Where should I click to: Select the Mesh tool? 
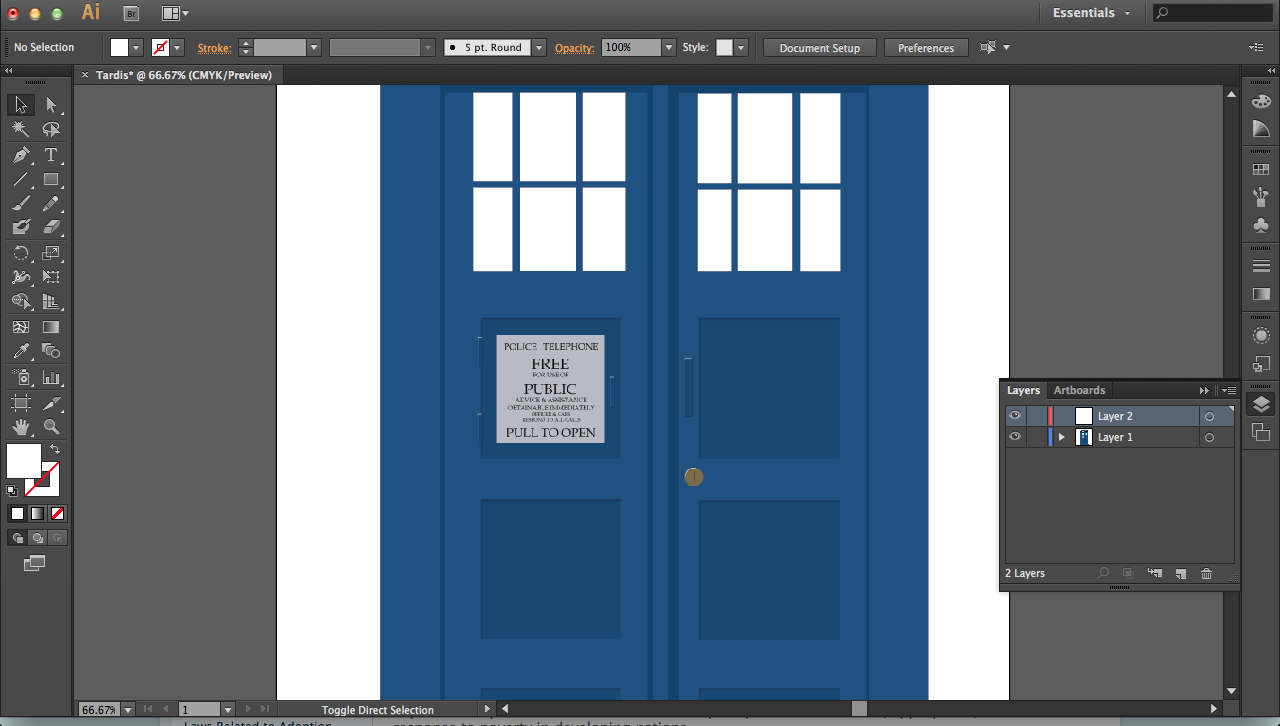[x=21, y=327]
